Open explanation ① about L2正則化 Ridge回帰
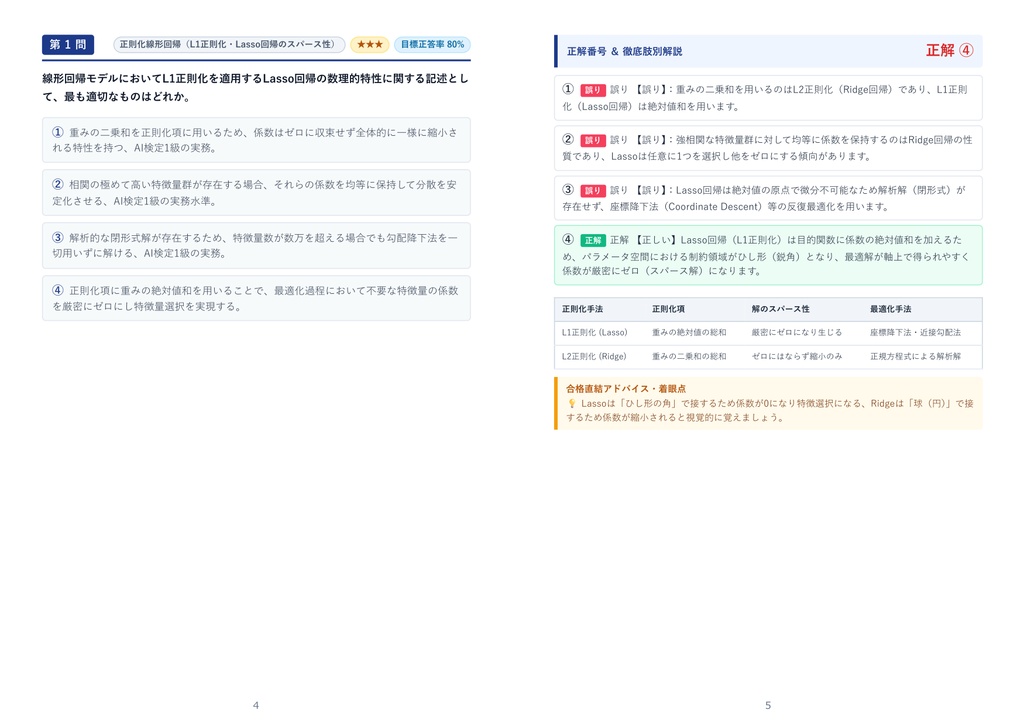1024x727 pixels. pos(768,98)
